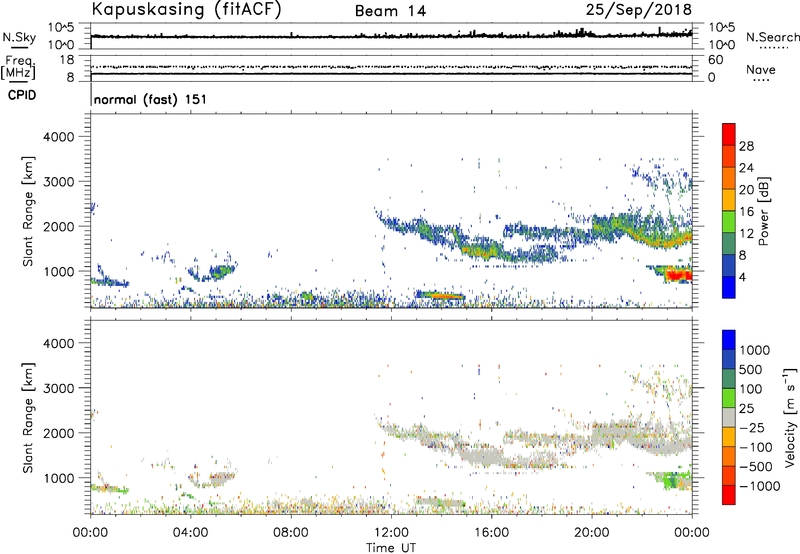800x554 pixels.
Task: Click the '12:00' time axis tick label
Action: coord(391,533)
